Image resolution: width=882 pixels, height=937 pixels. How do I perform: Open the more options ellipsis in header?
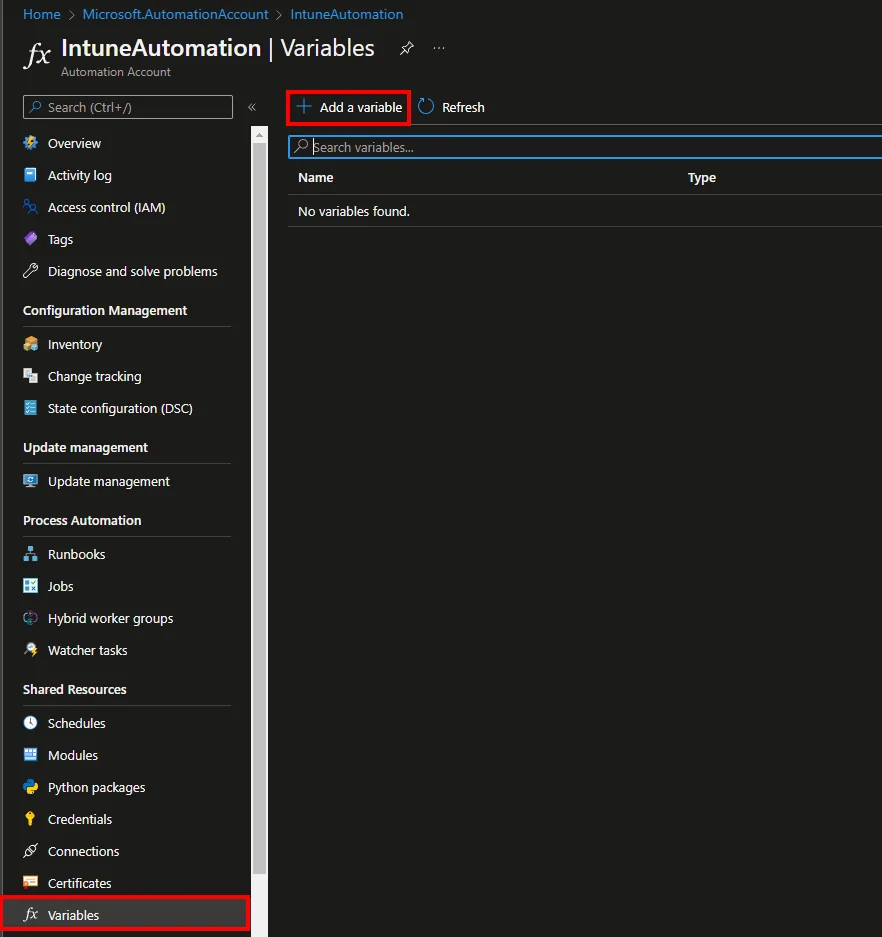pos(439,48)
